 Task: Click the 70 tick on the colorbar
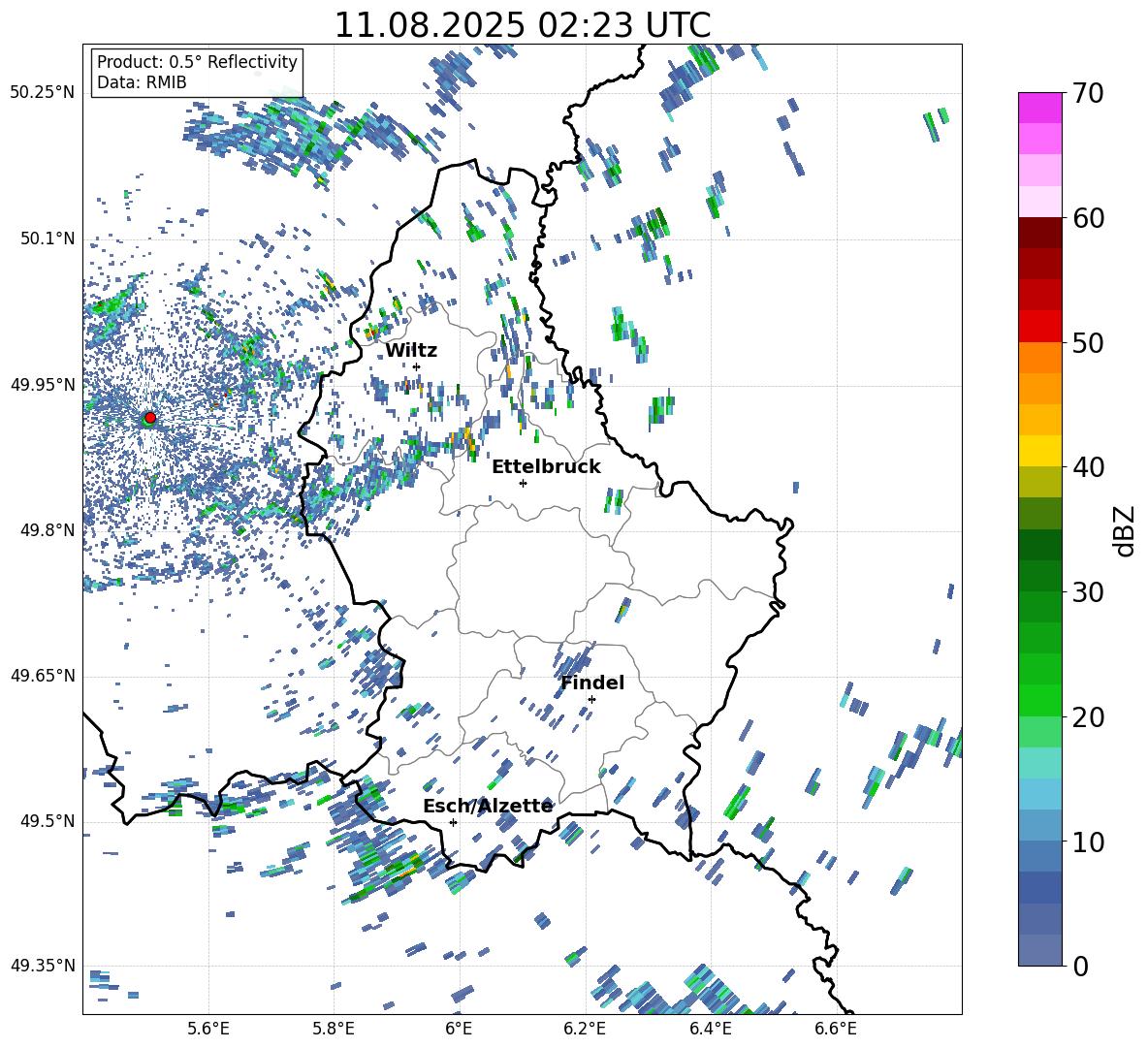[x=1088, y=93]
